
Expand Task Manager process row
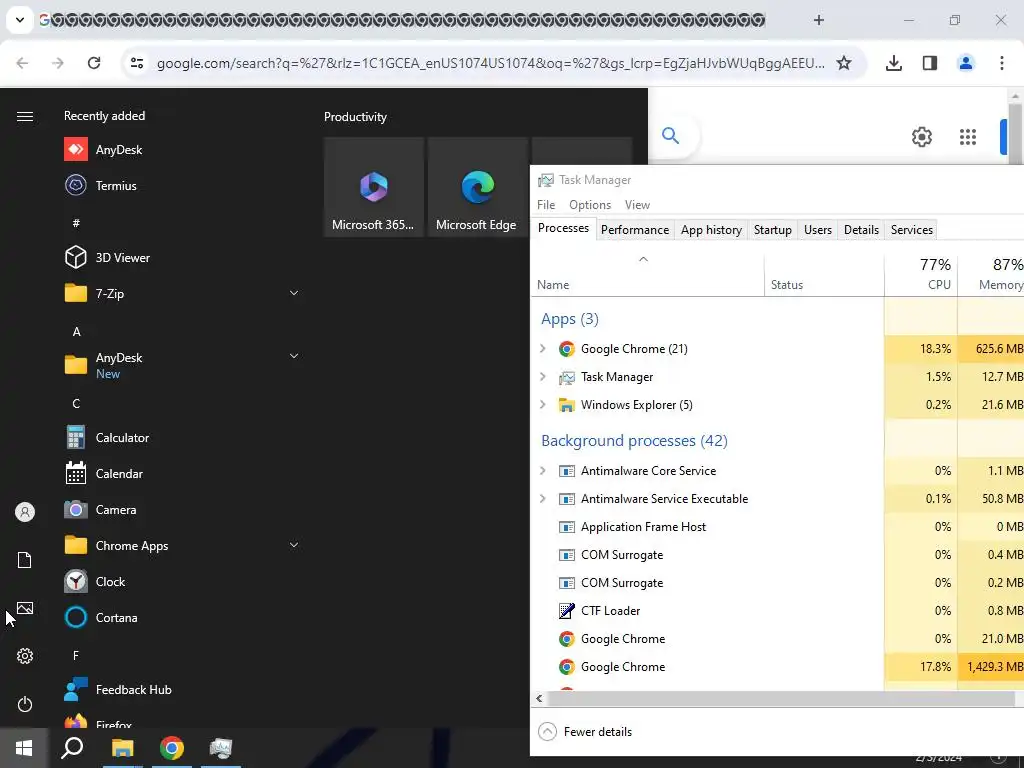[542, 377]
